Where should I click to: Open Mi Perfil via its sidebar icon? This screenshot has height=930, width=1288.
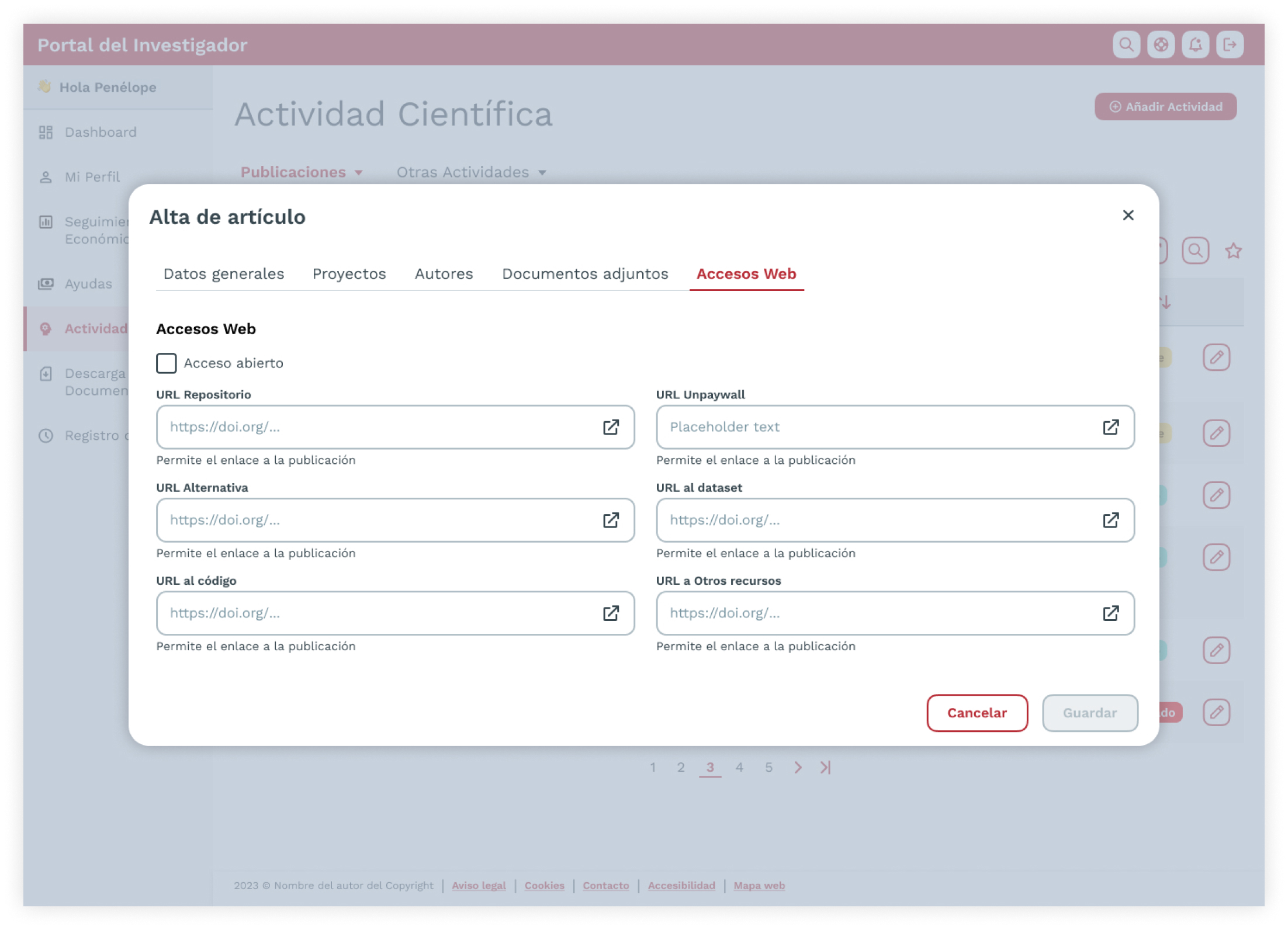[46, 177]
